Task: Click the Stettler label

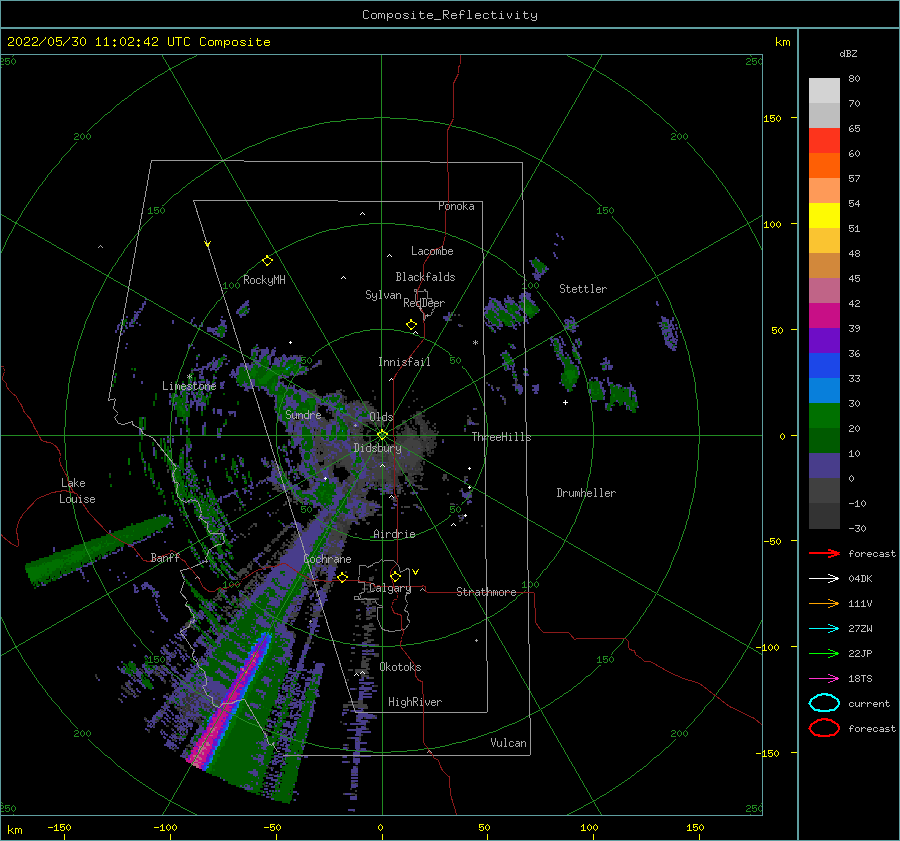Action: (x=583, y=289)
